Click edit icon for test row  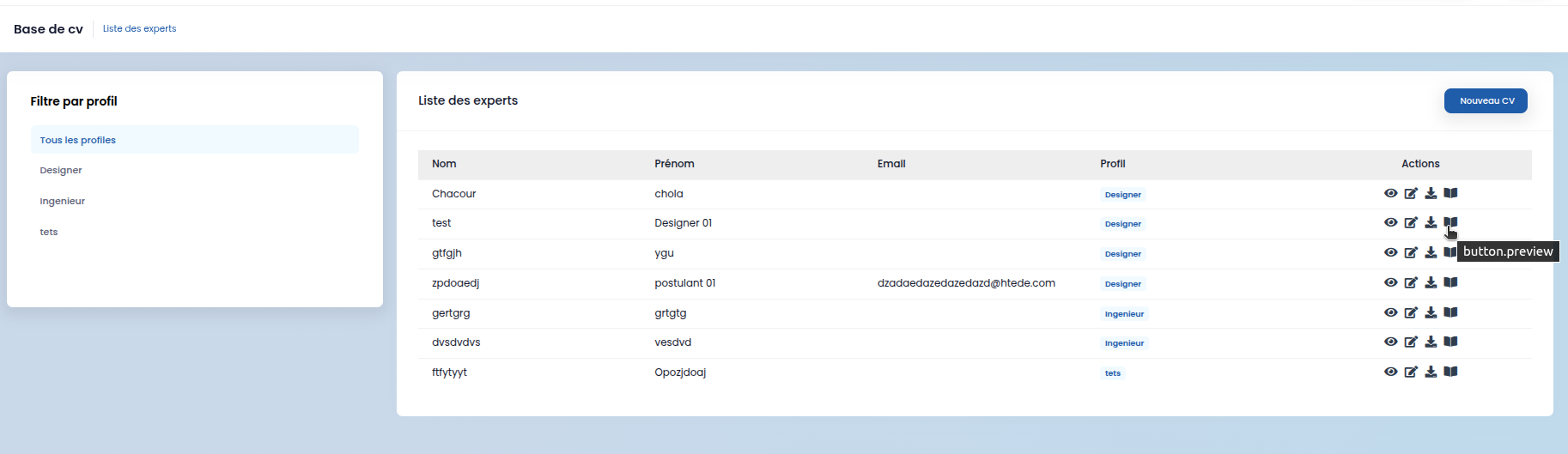[1411, 222]
